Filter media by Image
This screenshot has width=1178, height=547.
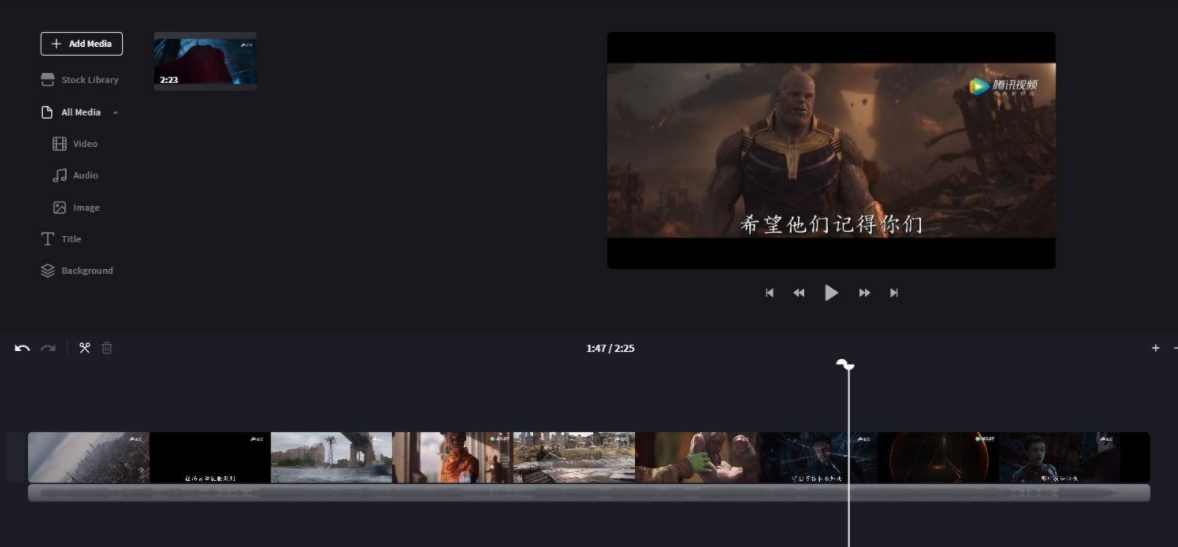pyautogui.click(x=76, y=207)
